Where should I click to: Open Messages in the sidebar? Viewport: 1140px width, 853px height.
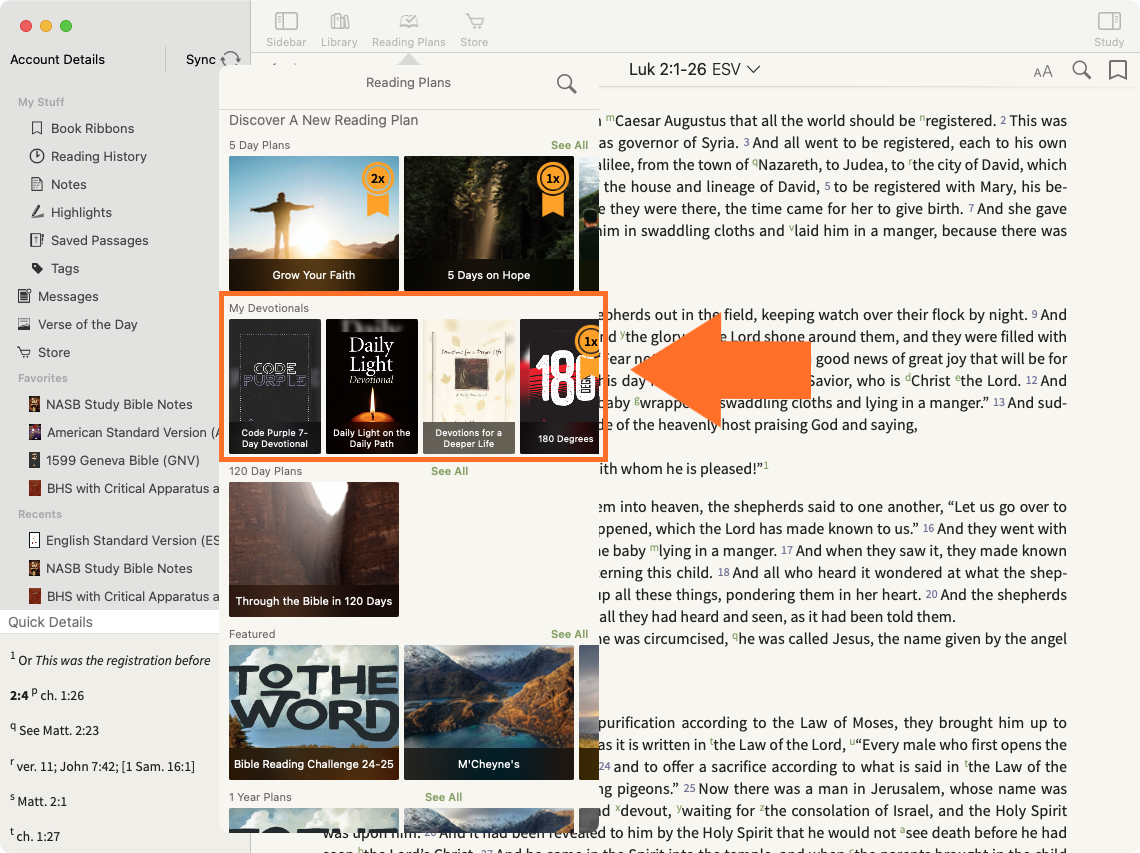tap(68, 297)
